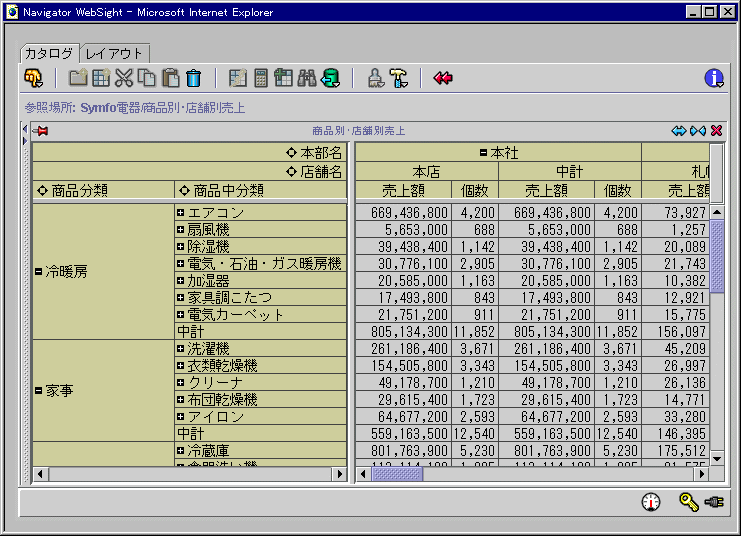Click the trash can delete icon
This screenshot has width=741, height=536.
pos(194,78)
